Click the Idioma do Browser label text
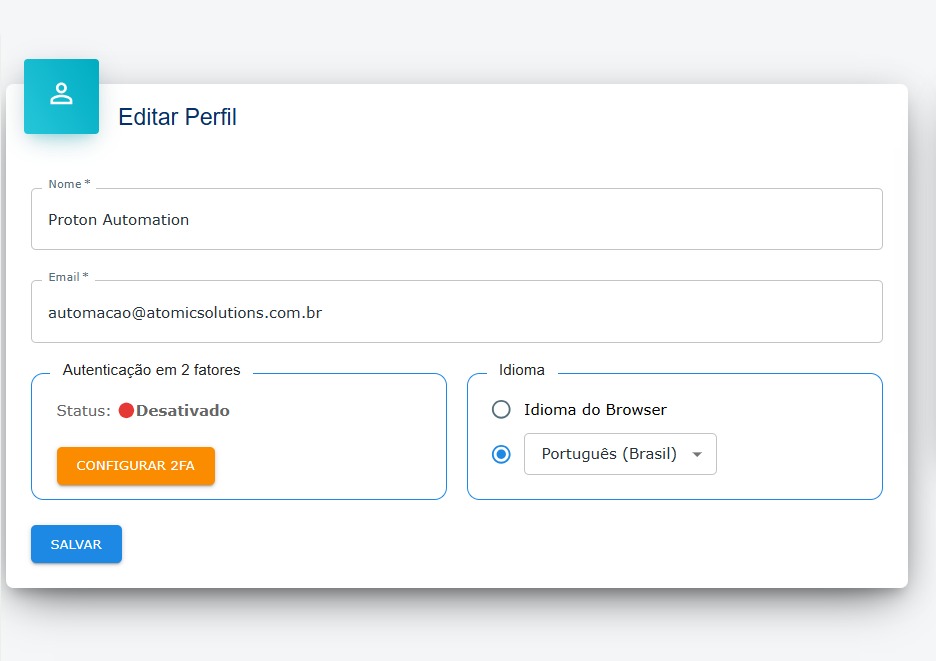The image size is (936, 661). pos(595,410)
